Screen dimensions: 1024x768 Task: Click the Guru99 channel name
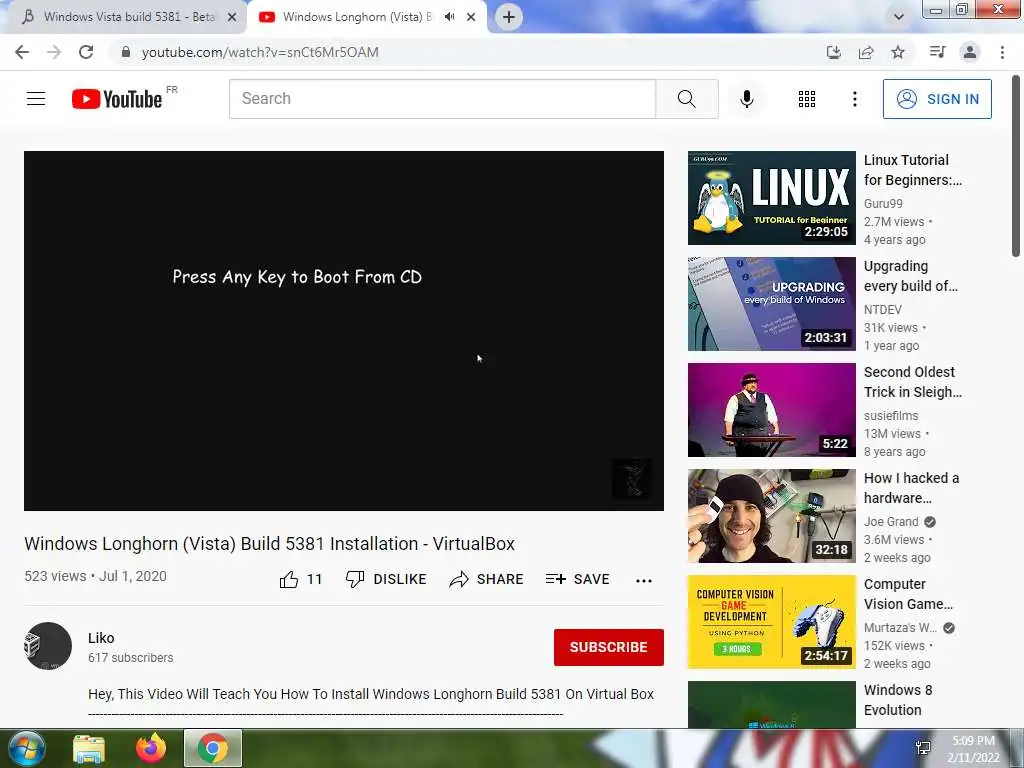coord(883,204)
